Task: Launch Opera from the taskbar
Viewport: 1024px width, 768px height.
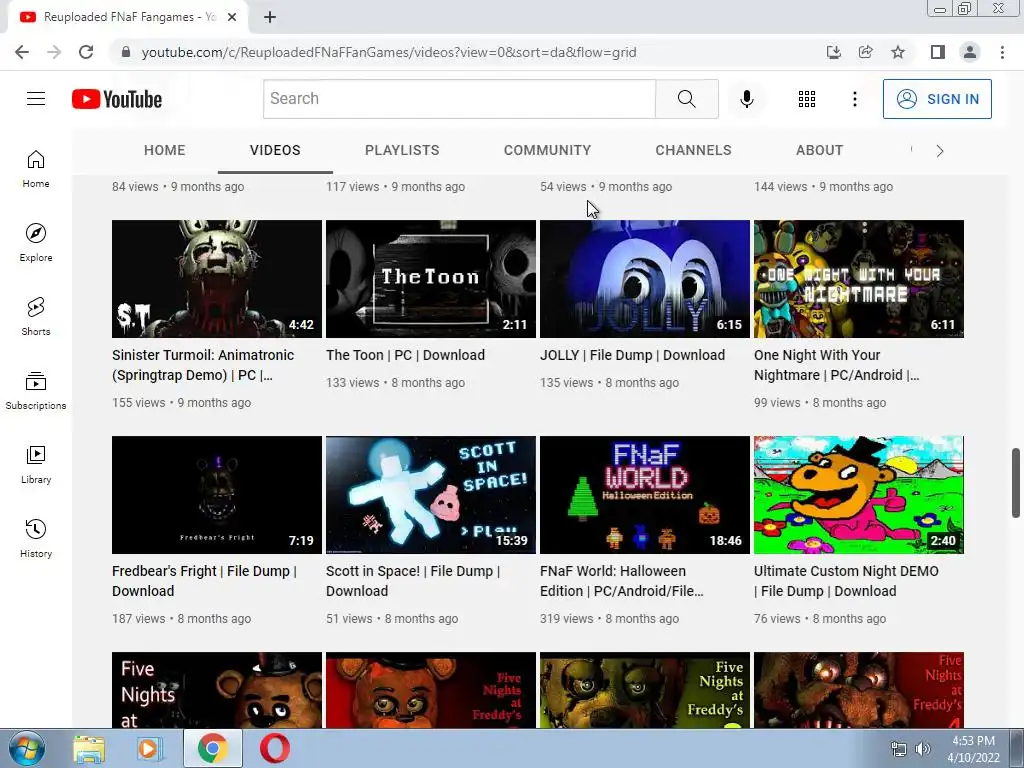Action: pyautogui.click(x=275, y=748)
